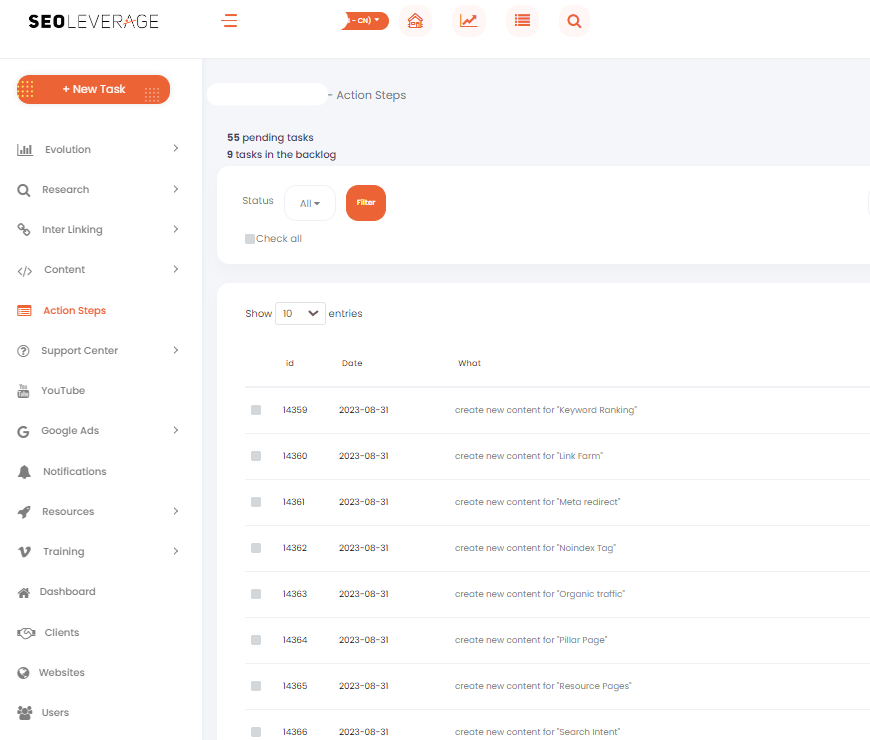870x740 pixels.
Task: Select checkbox for task 14359
Action: click(256, 410)
